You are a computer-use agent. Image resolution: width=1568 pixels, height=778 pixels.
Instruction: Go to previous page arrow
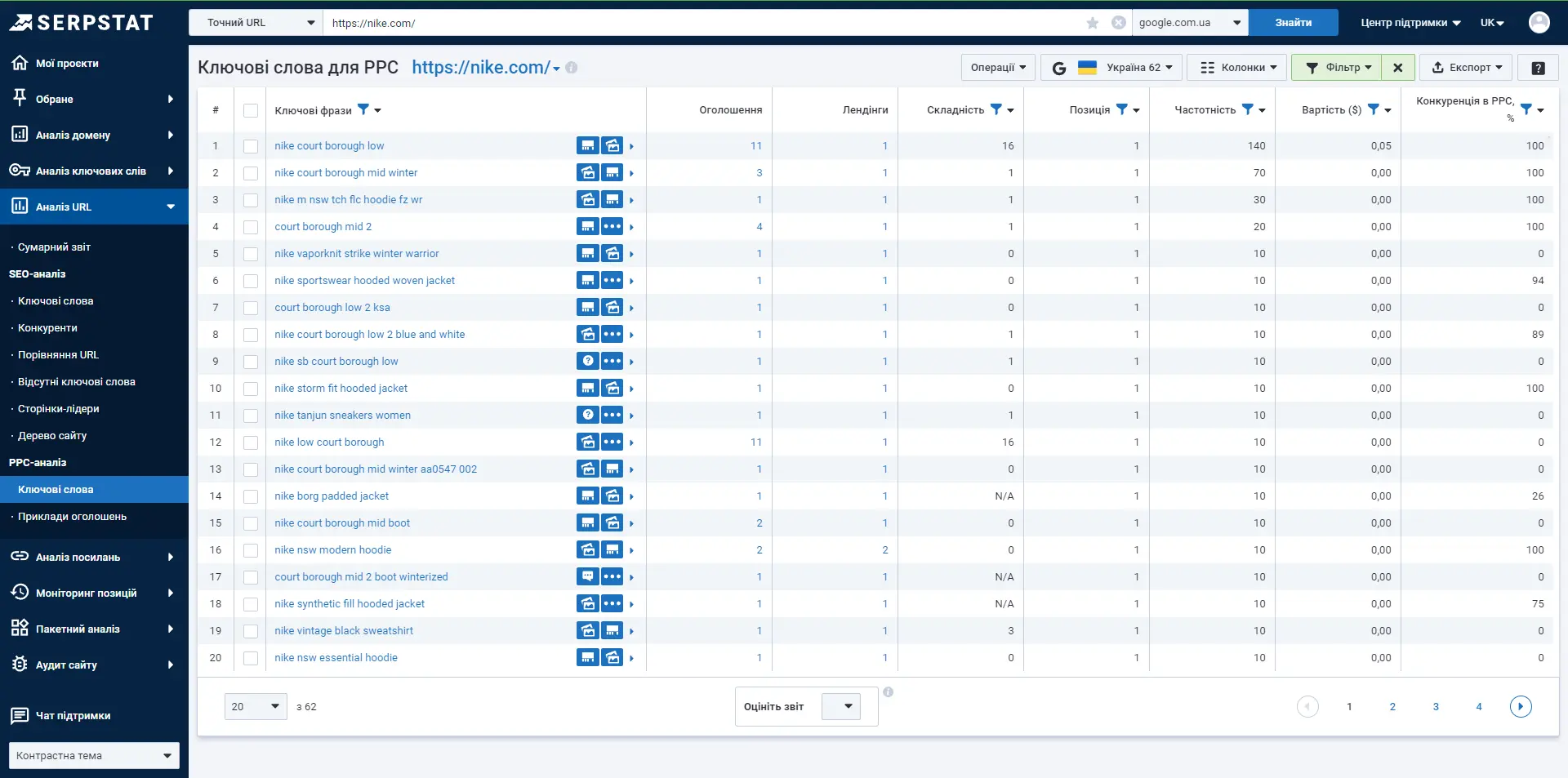(1307, 706)
